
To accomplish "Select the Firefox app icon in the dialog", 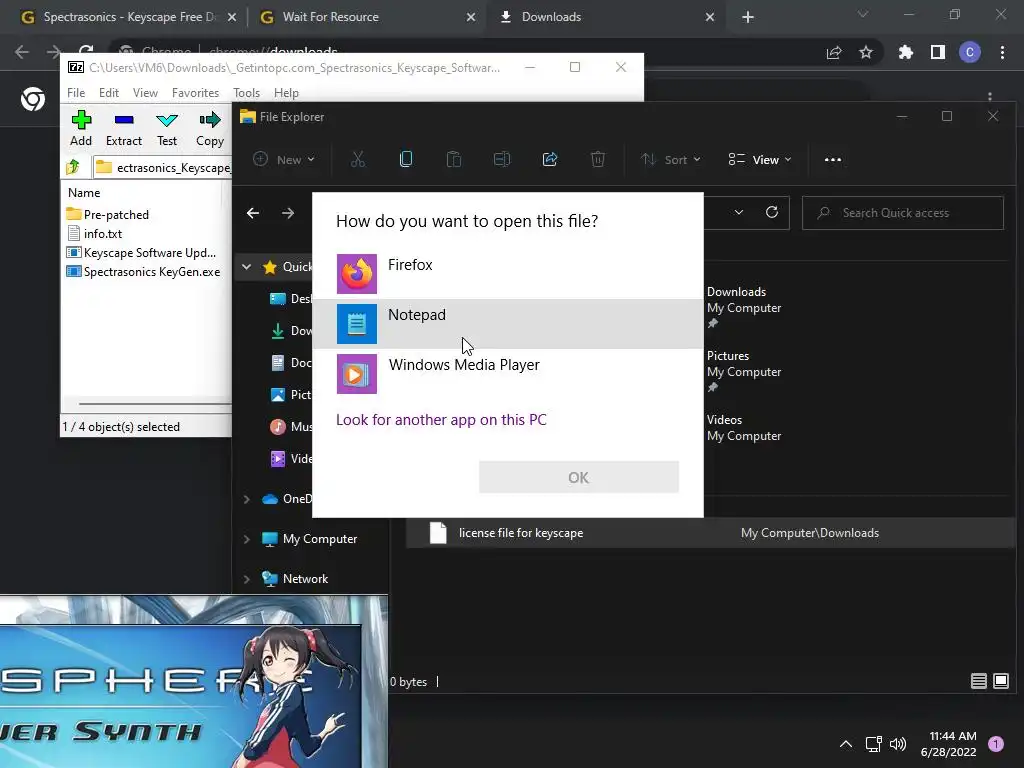I will 357,274.
